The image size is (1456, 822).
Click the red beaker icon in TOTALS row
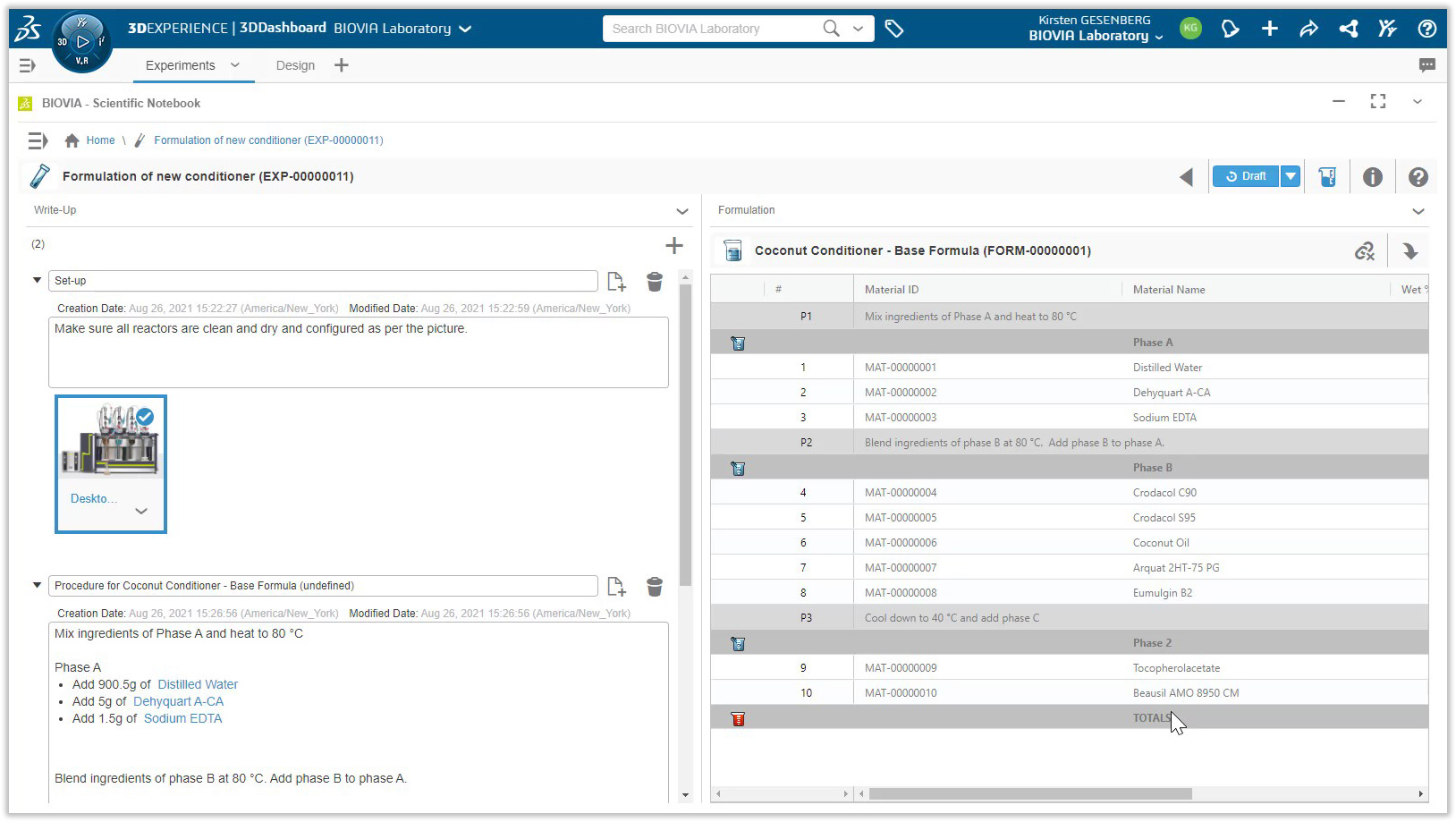(x=738, y=719)
